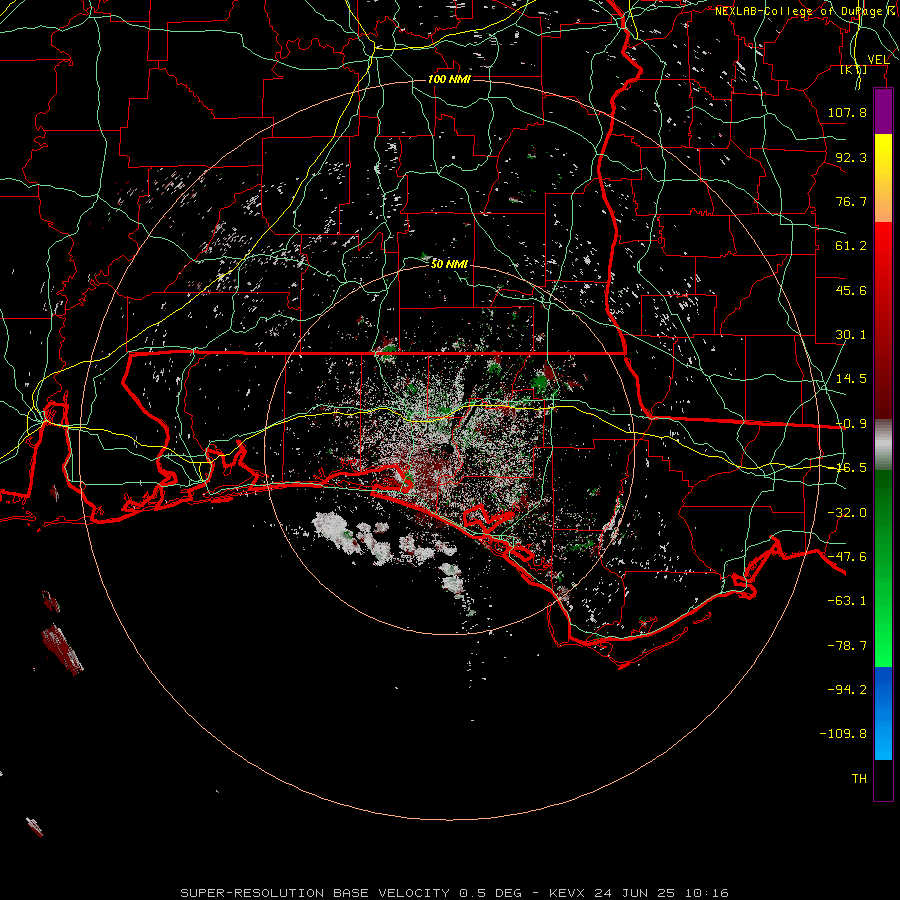Click the 14.5 legend value

tap(851, 379)
